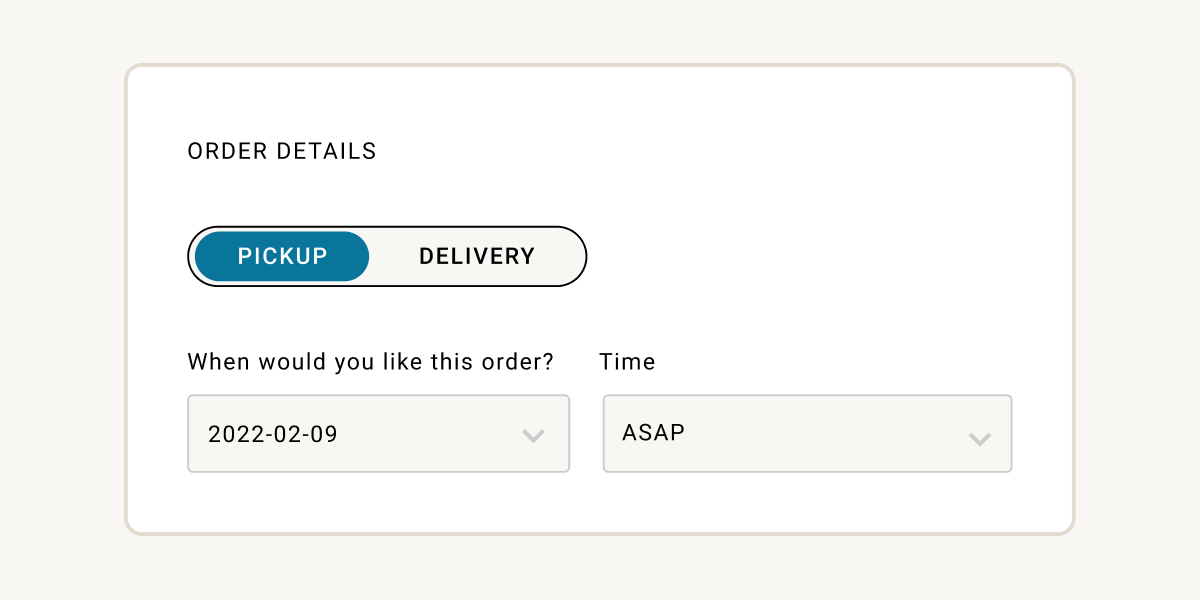Viewport: 1200px width, 600px height.
Task: Expand the time selector arrow
Action: [979, 438]
